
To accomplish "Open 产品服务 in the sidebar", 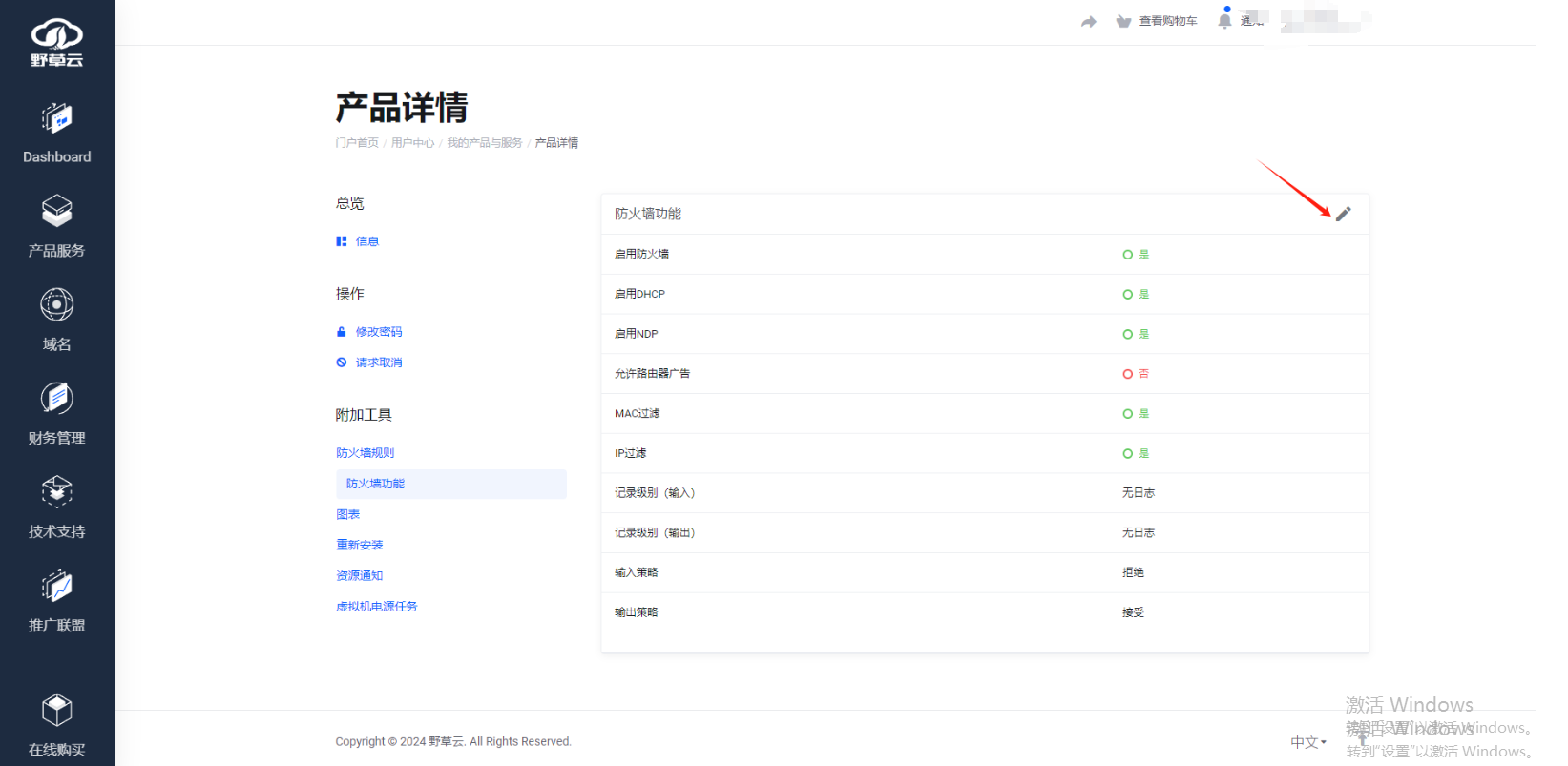I will (x=57, y=226).
